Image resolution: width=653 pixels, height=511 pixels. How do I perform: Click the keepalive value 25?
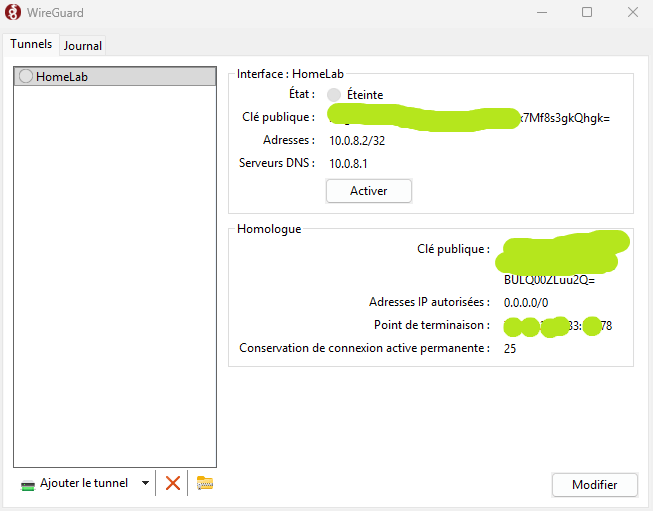click(510, 349)
